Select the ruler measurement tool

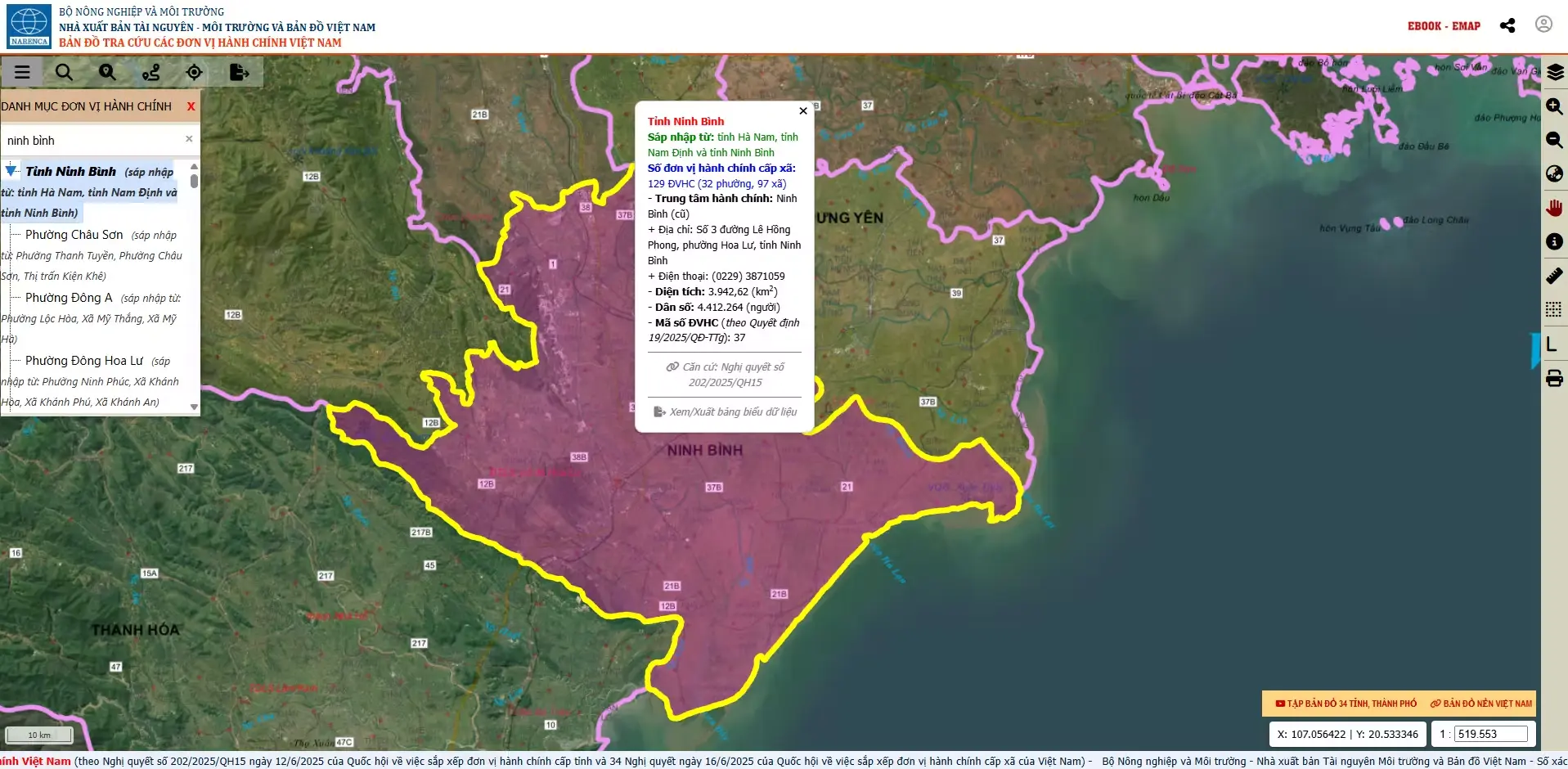click(1555, 276)
